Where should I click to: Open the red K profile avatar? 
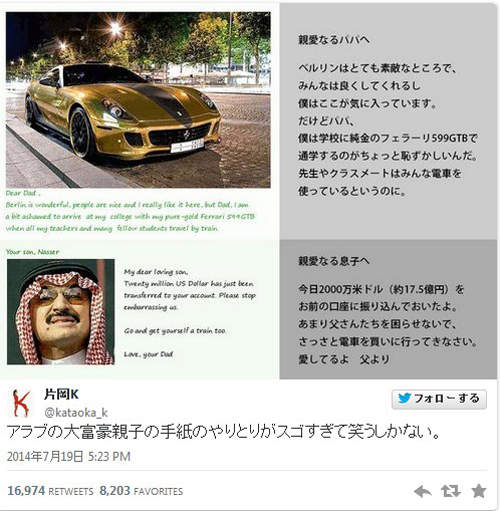coord(21,403)
